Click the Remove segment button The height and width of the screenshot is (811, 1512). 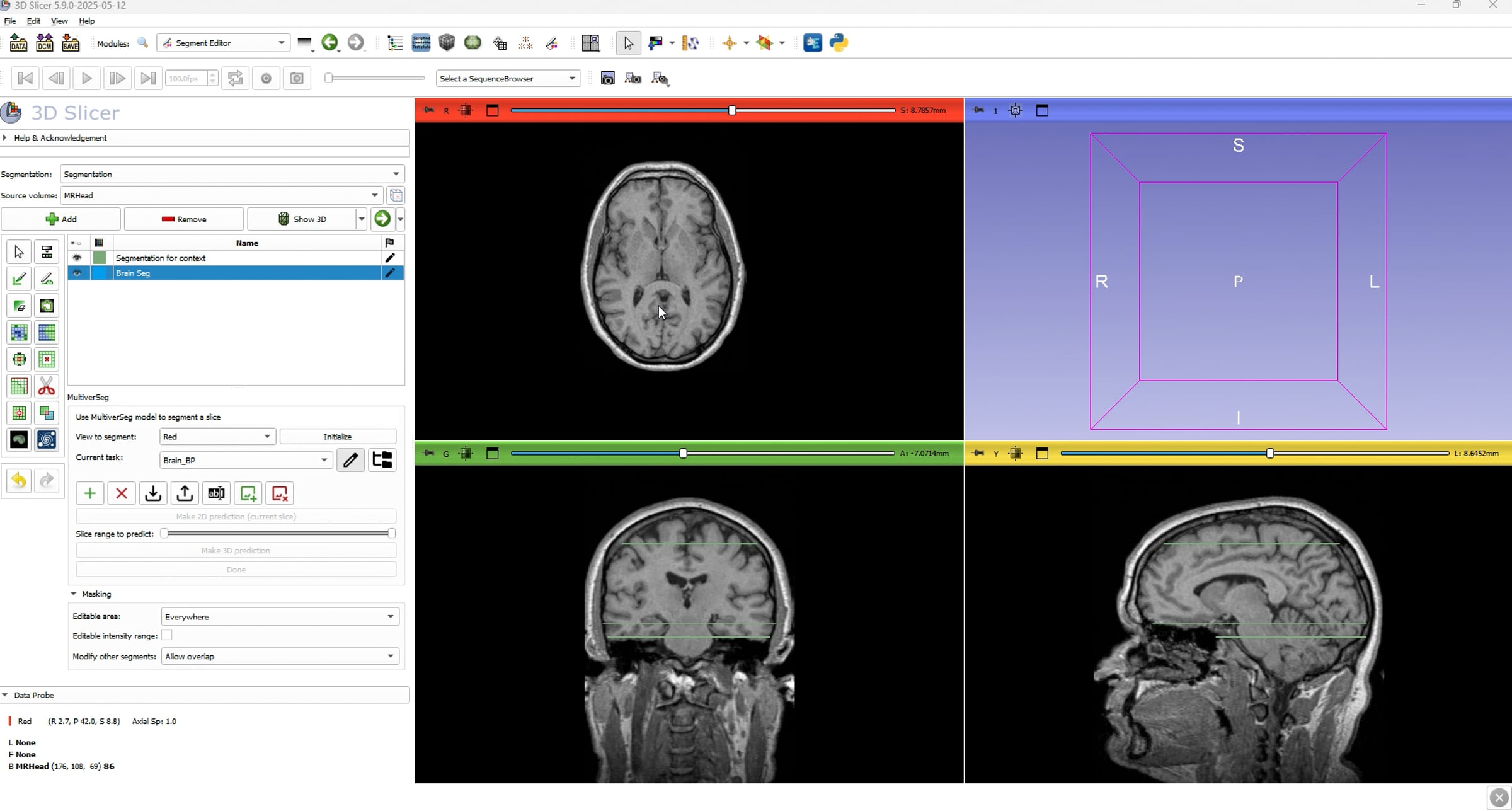pos(184,219)
